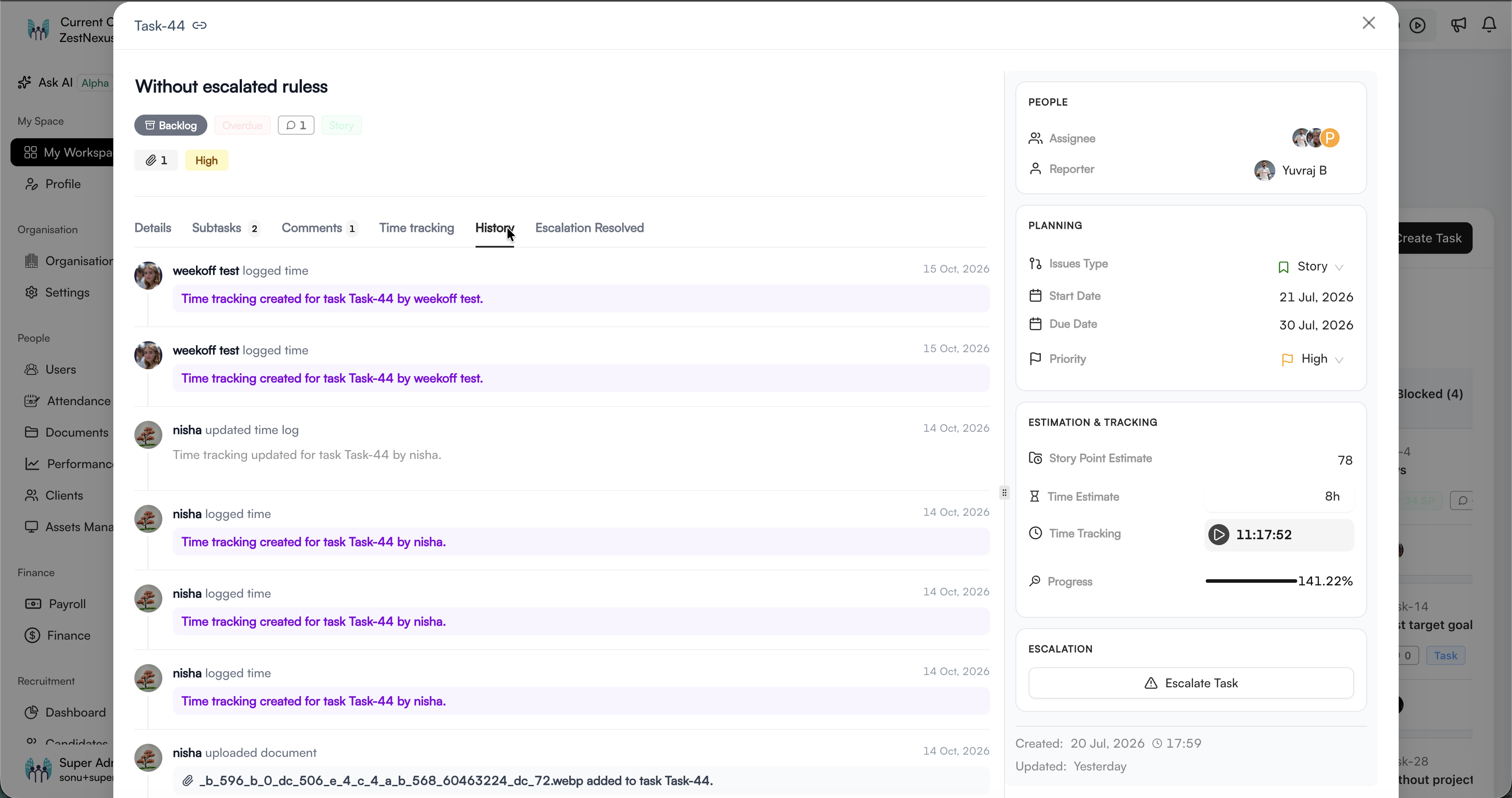This screenshot has height=798, width=1512.
Task: Open Users in sidebar
Action: tap(50, 370)
